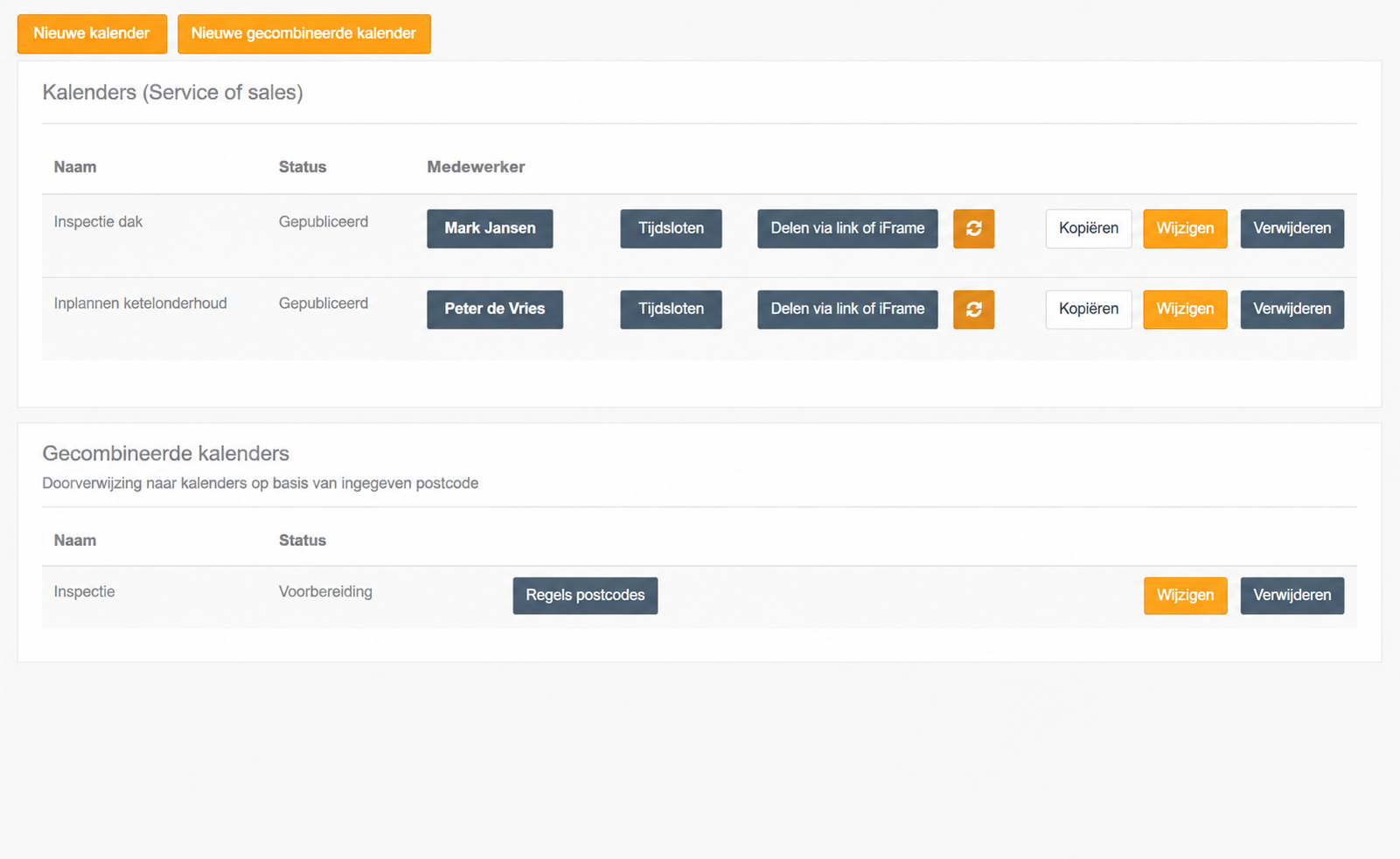Click the Nieuwe kalender button
This screenshot has width=1400, height=859.
pos(92,34)
